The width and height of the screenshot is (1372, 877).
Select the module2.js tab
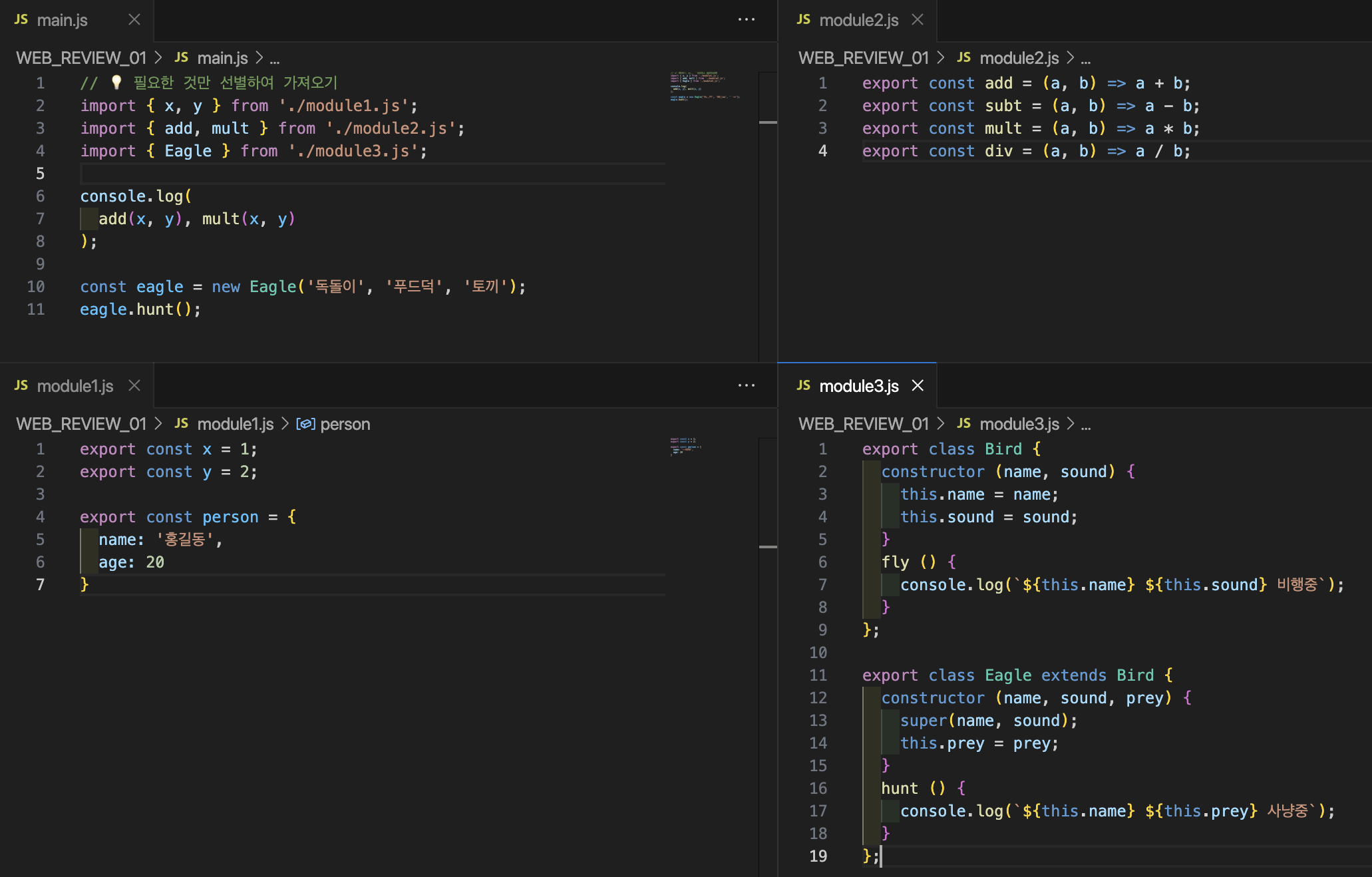pos(858,20)
